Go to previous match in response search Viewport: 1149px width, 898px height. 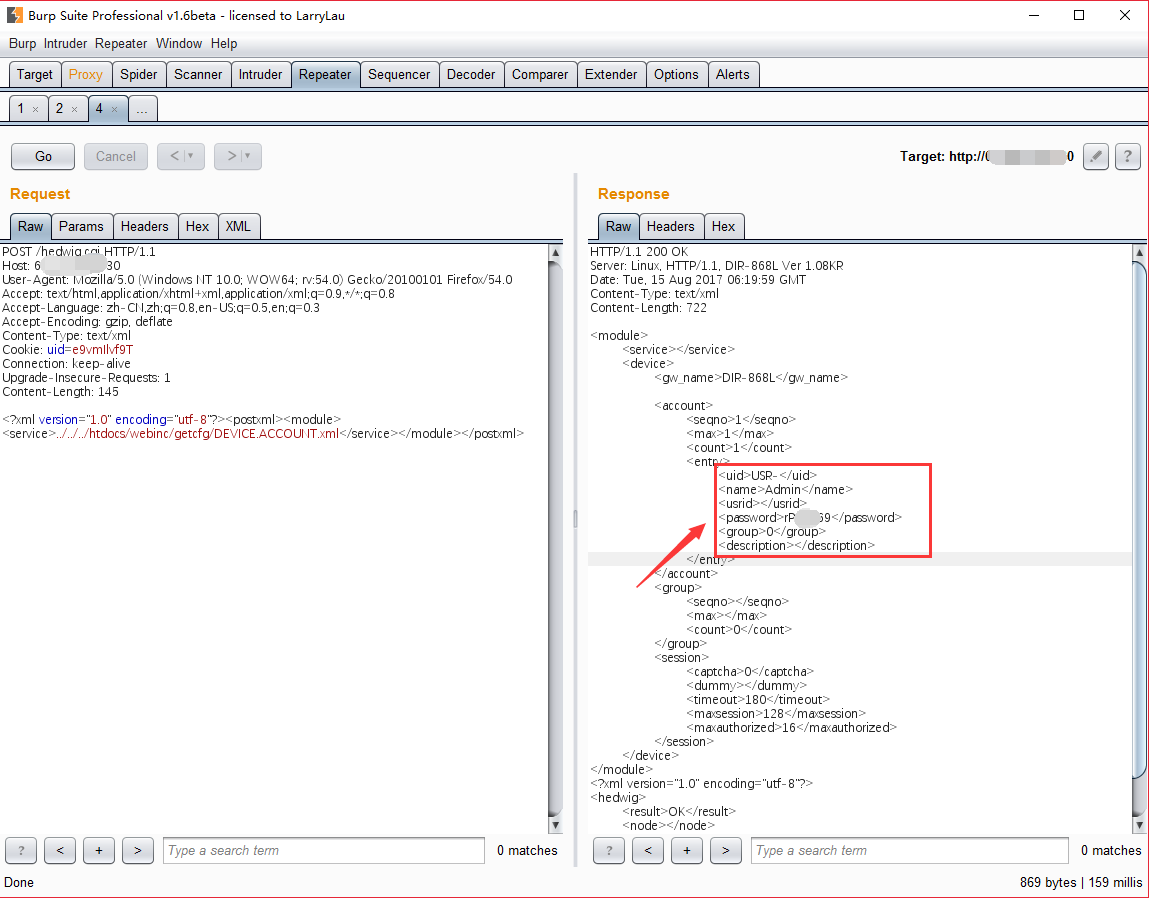coord(648,850)
